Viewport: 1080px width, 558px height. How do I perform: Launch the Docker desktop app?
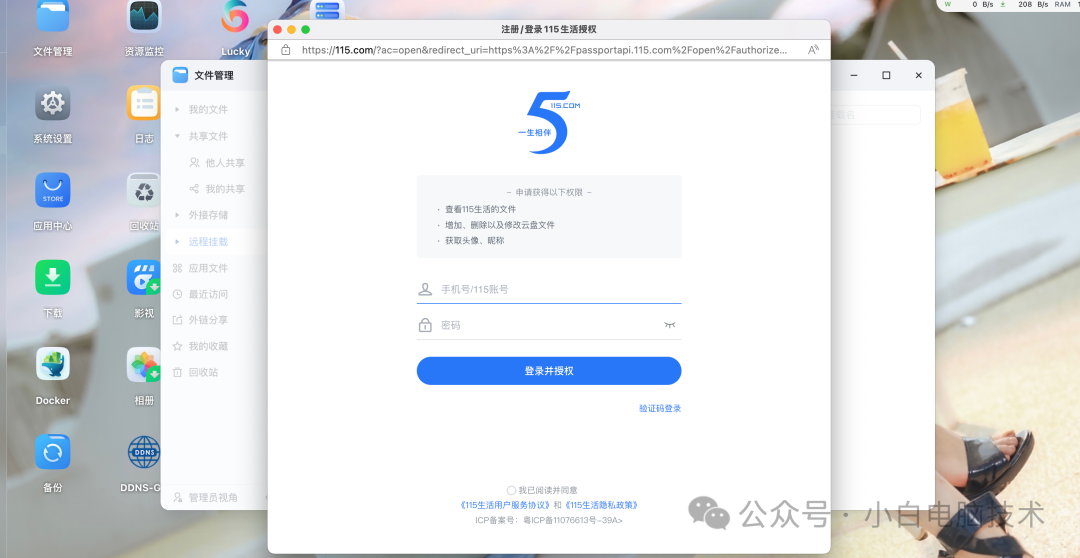pos(53,364)
